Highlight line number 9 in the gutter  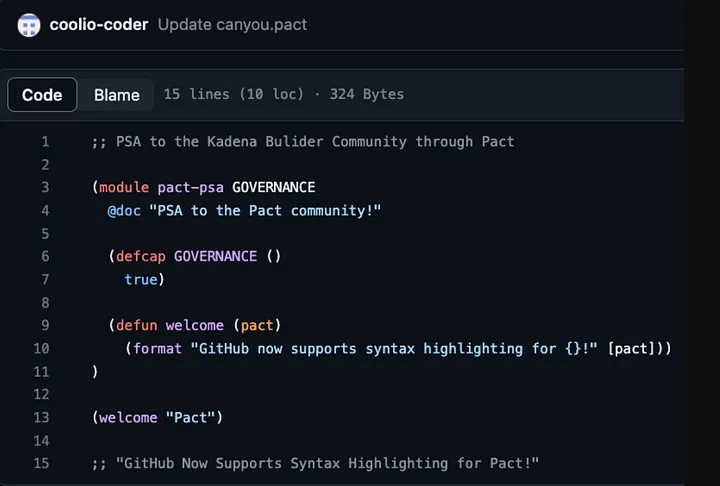click(45, 325)
